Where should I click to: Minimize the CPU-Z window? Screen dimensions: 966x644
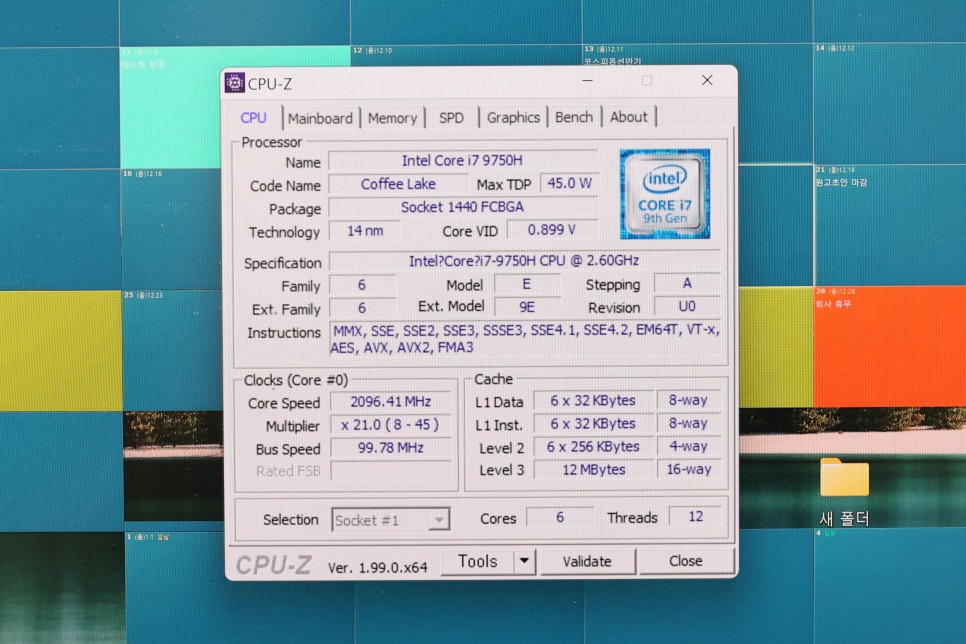tap(588, 81)
